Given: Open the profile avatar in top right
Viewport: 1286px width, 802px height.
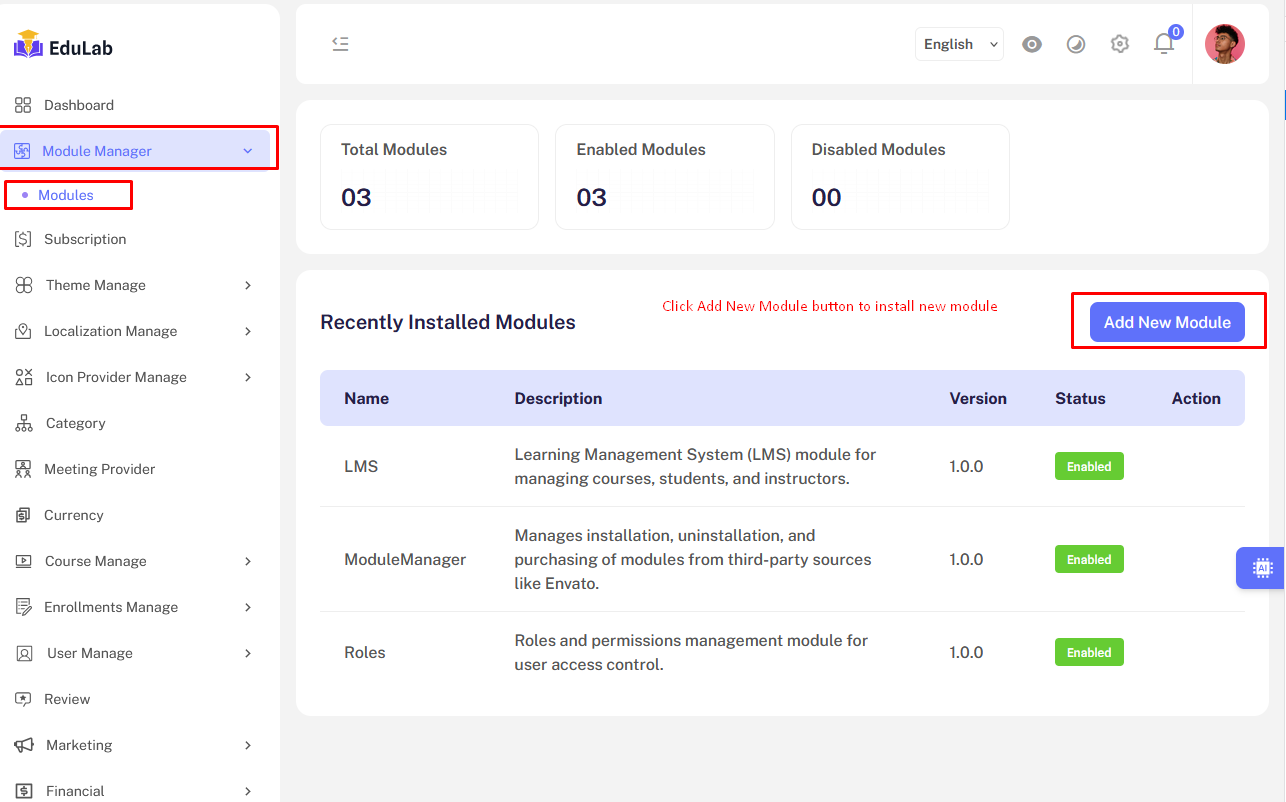Looking at the screenshot, I should [x=1224, y=44].
